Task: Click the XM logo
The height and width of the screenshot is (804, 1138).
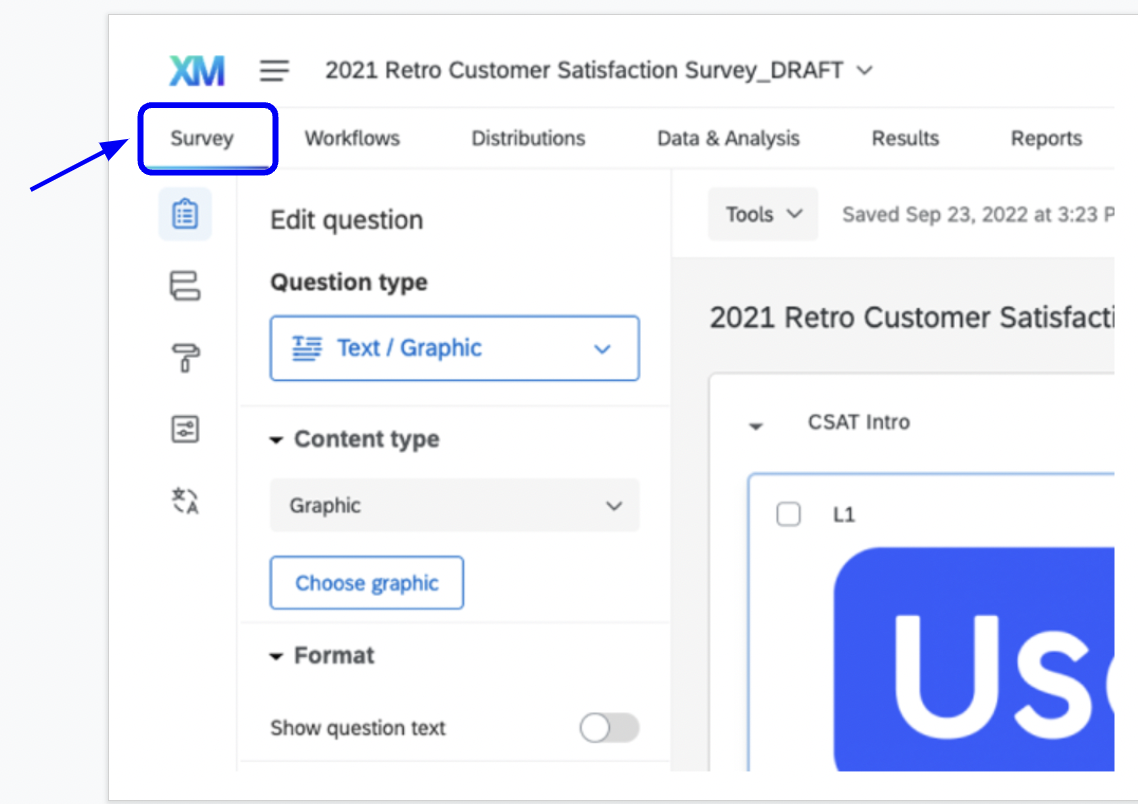Action: click(195, 69)
